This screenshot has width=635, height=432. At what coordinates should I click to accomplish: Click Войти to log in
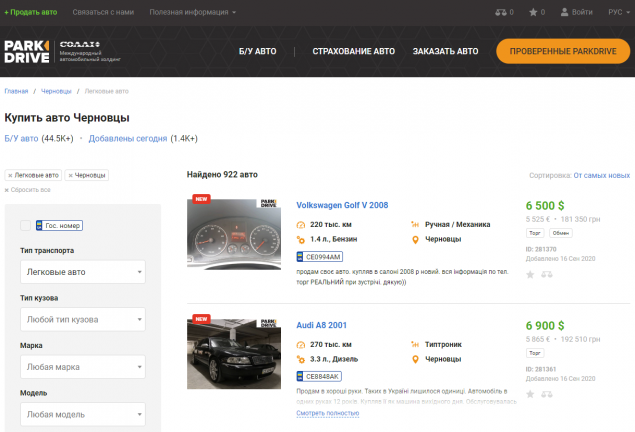click(582, 12)
